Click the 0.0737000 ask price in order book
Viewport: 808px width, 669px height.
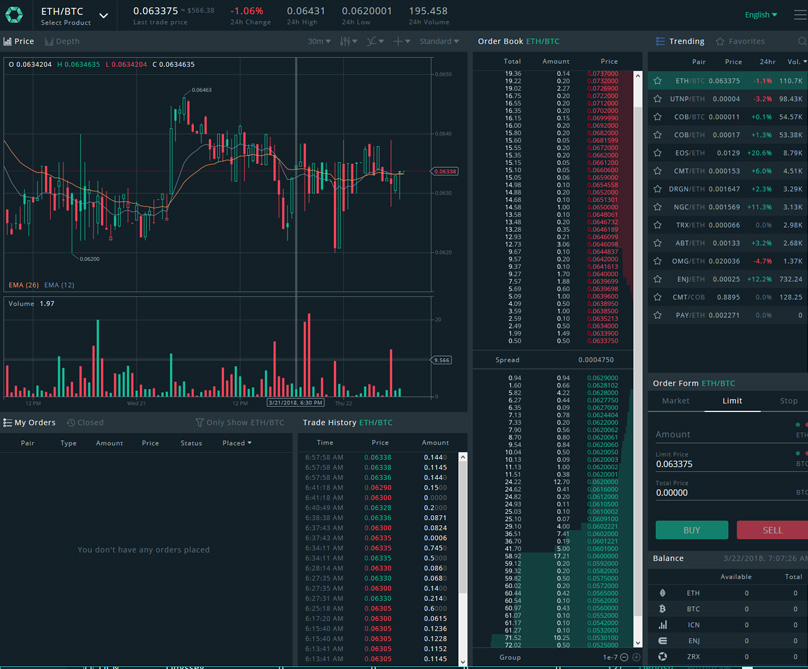tap(602, 74)
